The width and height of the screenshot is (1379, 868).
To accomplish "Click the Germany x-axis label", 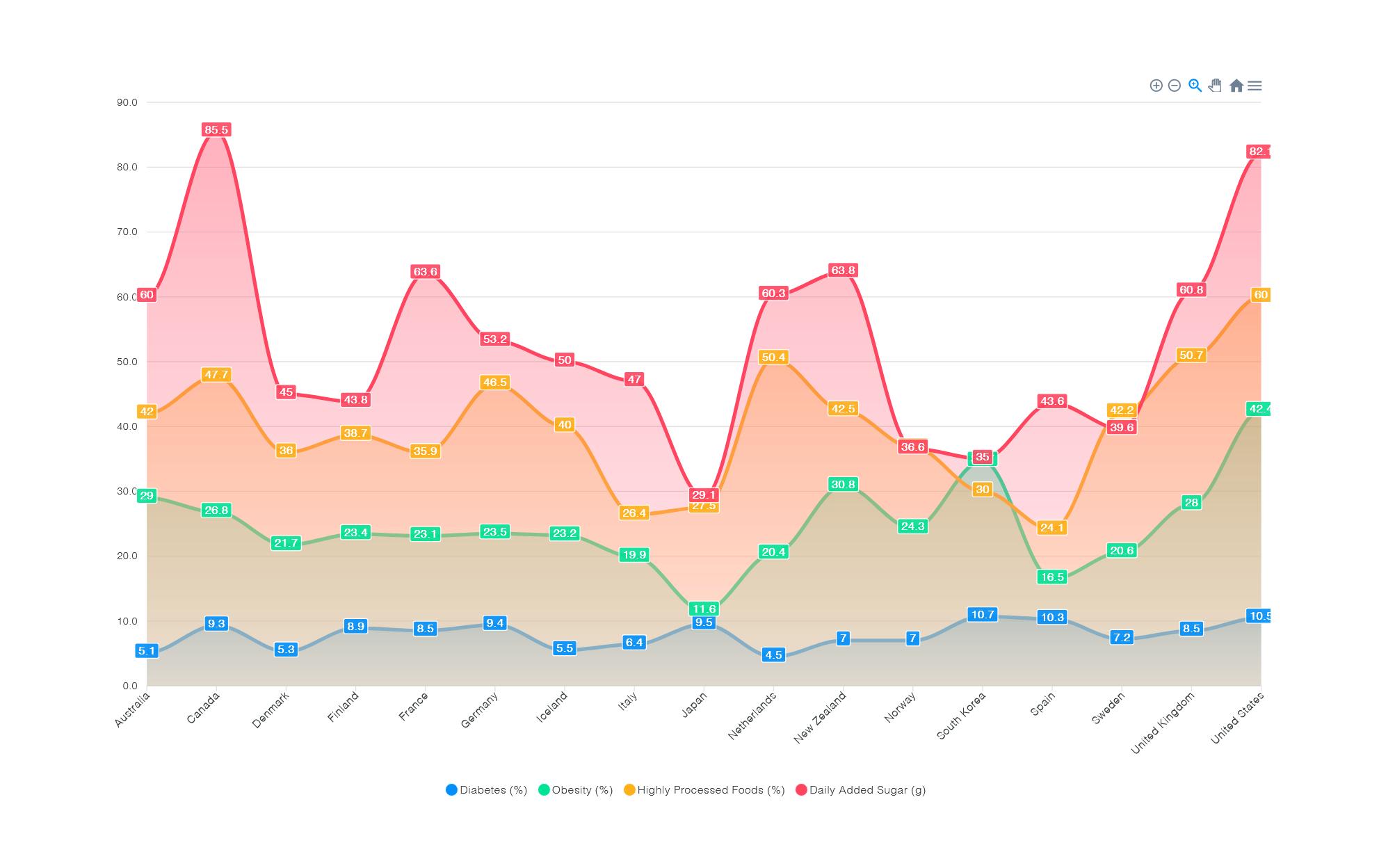I will (480, 711).
